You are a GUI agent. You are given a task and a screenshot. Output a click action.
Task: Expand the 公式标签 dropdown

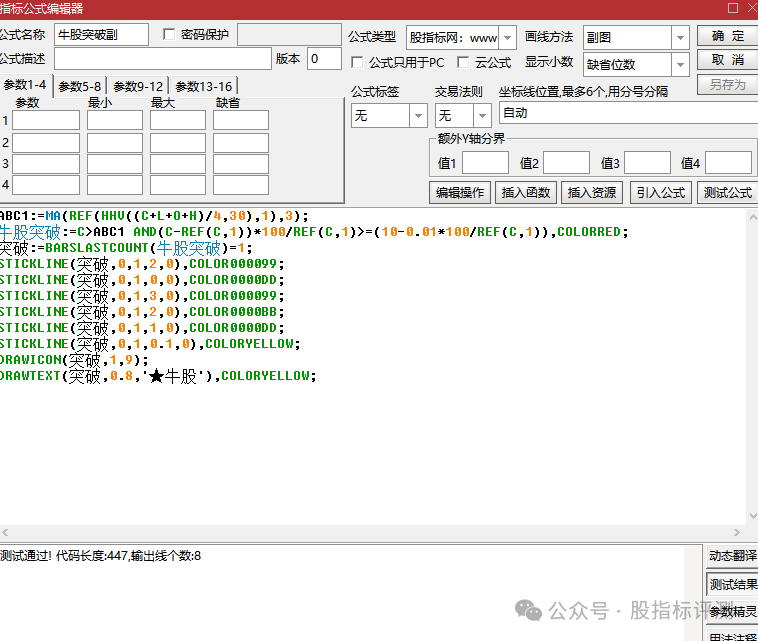point(418,116)
